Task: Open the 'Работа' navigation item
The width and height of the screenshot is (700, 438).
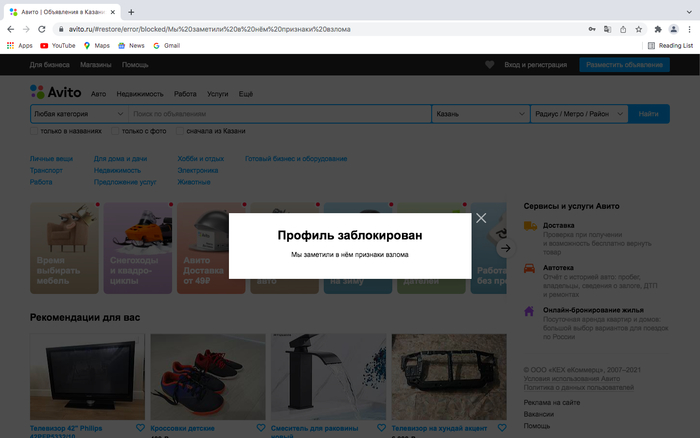Action: (x=185, y=94)
